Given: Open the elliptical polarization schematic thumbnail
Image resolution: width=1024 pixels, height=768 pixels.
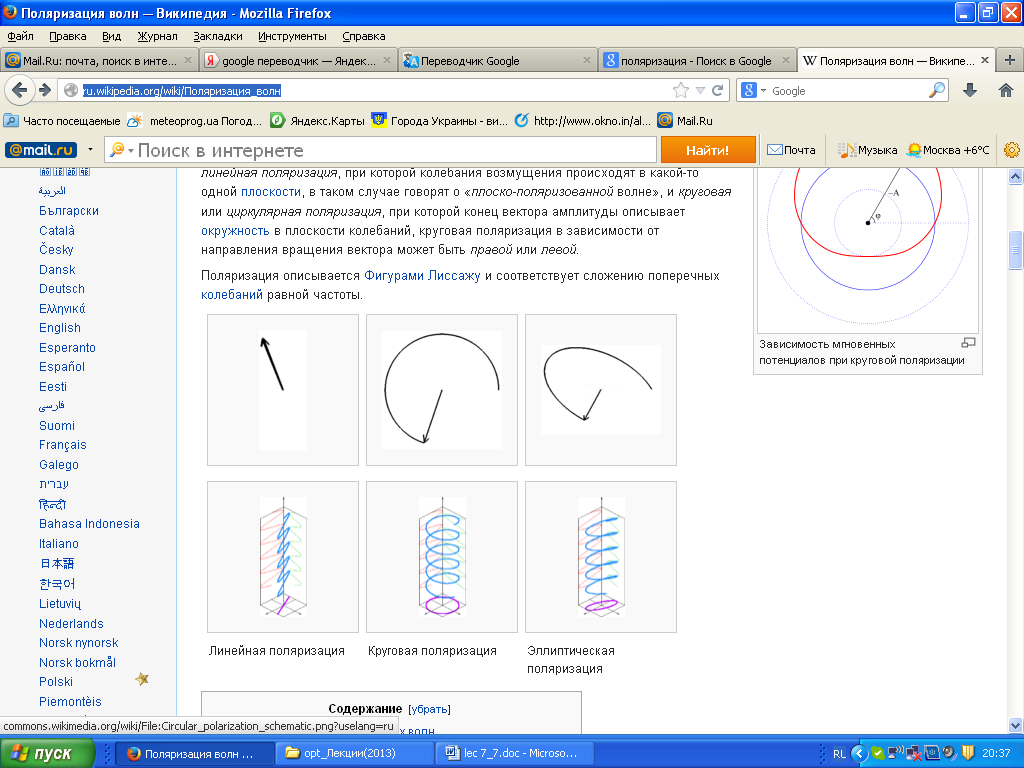Looking at the screenshot, I should pyautogui.click(x=601, y=390).
